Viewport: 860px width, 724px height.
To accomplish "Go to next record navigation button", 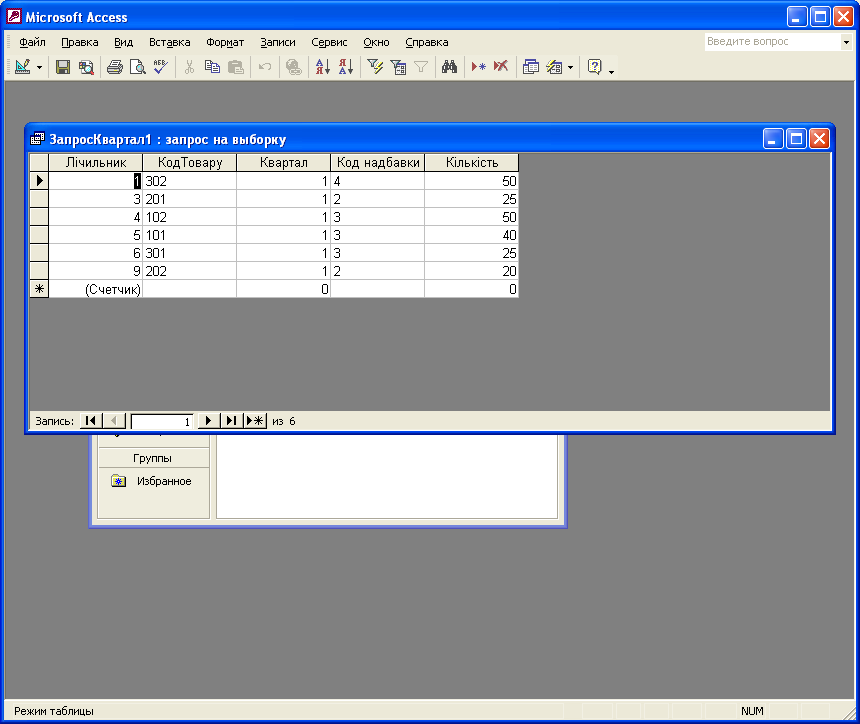I will point(208,421).
